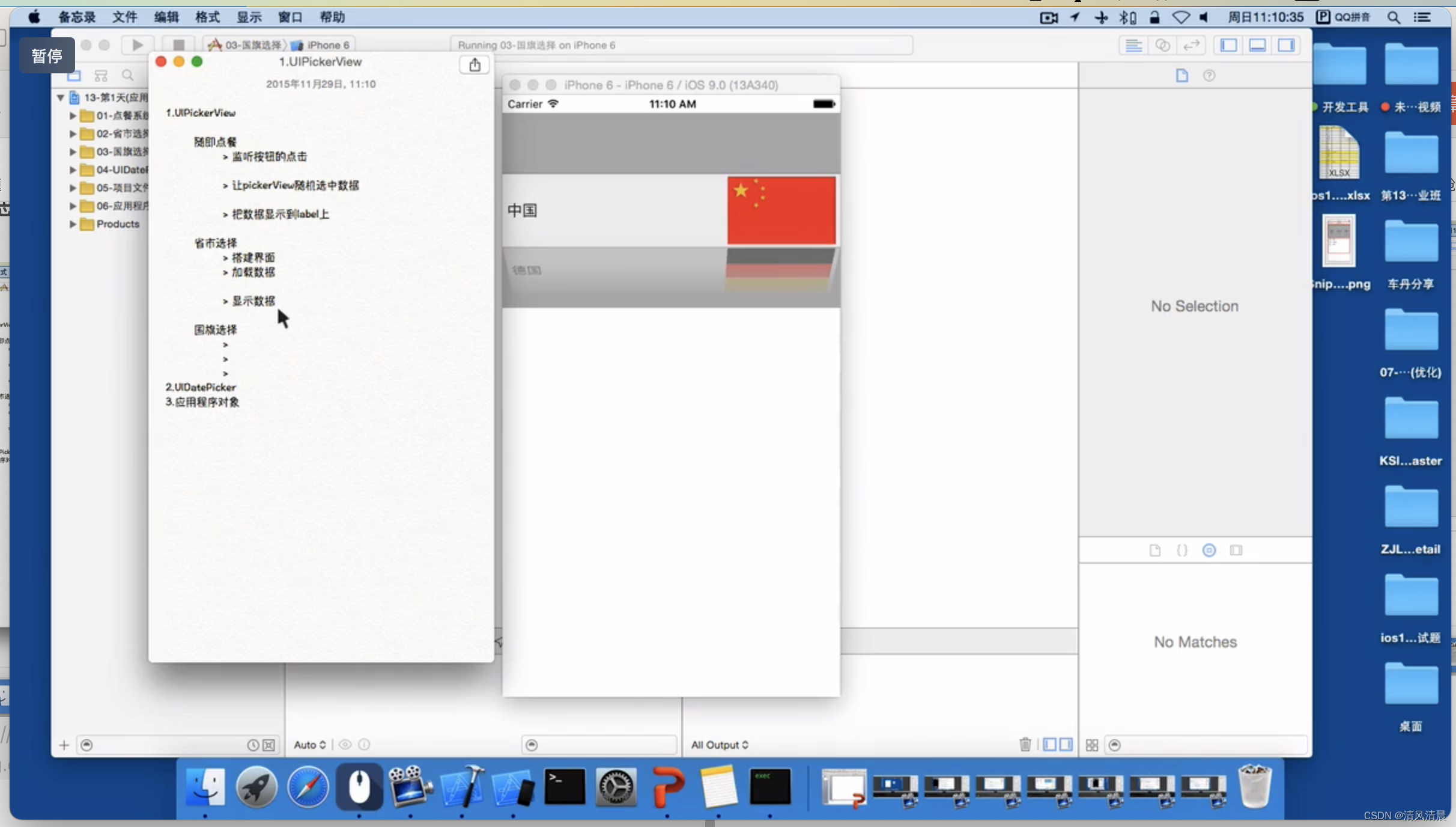Show only console pane toggle

click(x=1066, y=745)
